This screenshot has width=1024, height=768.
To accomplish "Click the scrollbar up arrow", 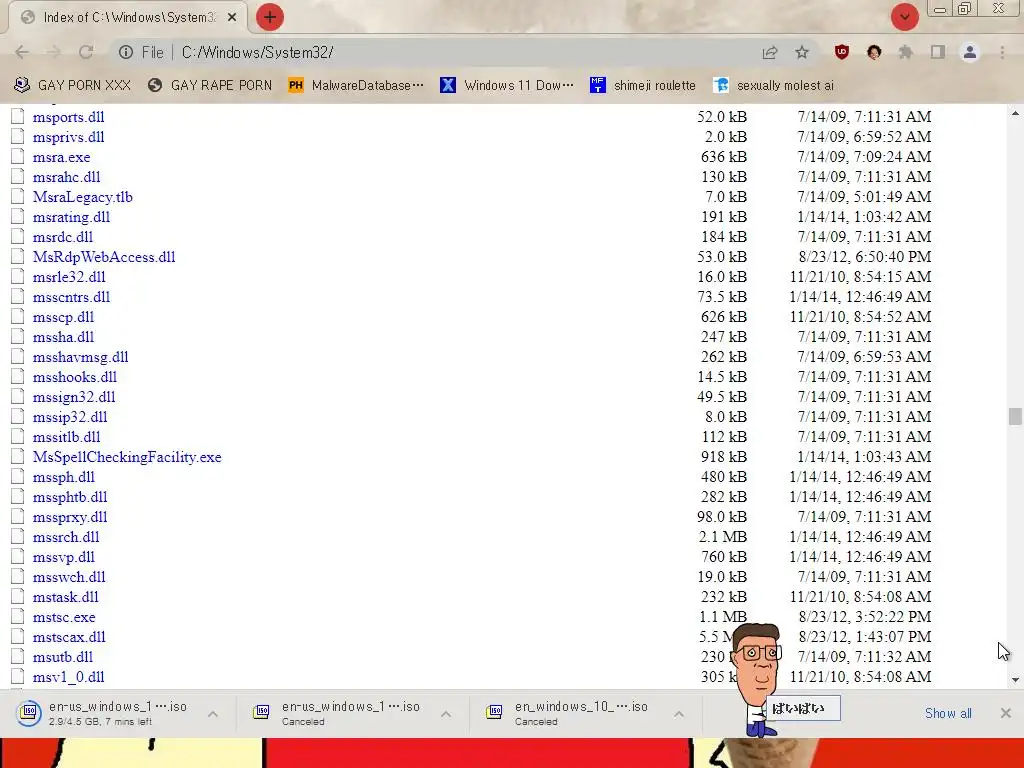I will tap(1015, 114).
